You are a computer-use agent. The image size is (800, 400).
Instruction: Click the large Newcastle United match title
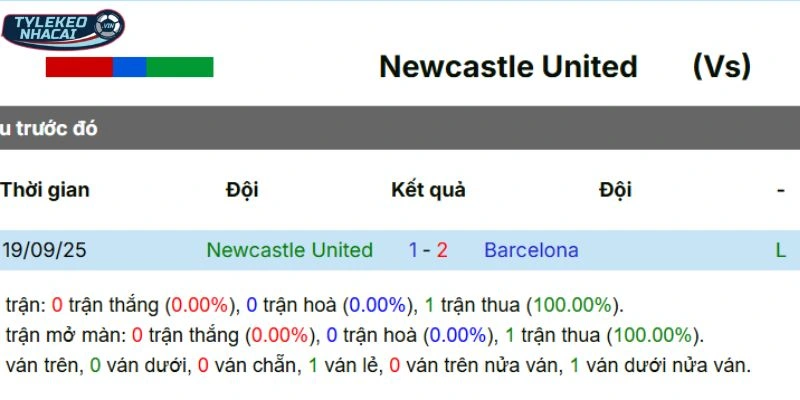click(508, 66)
